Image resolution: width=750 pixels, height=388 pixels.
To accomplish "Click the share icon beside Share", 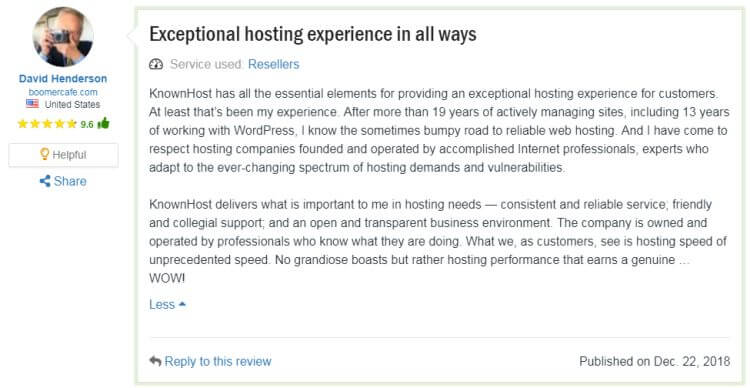I will (45, 181).
